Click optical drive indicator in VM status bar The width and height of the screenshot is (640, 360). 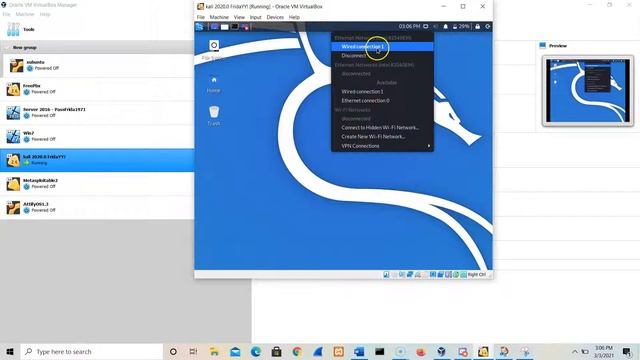point(394,275)
